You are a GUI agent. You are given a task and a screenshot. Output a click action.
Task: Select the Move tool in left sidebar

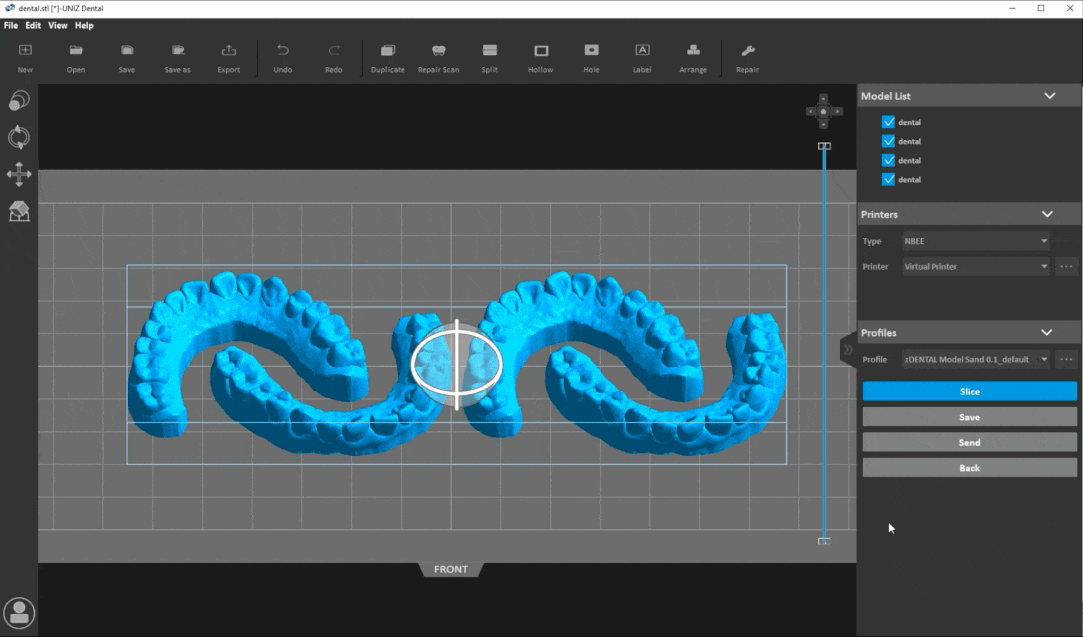[x=19, y=174]
